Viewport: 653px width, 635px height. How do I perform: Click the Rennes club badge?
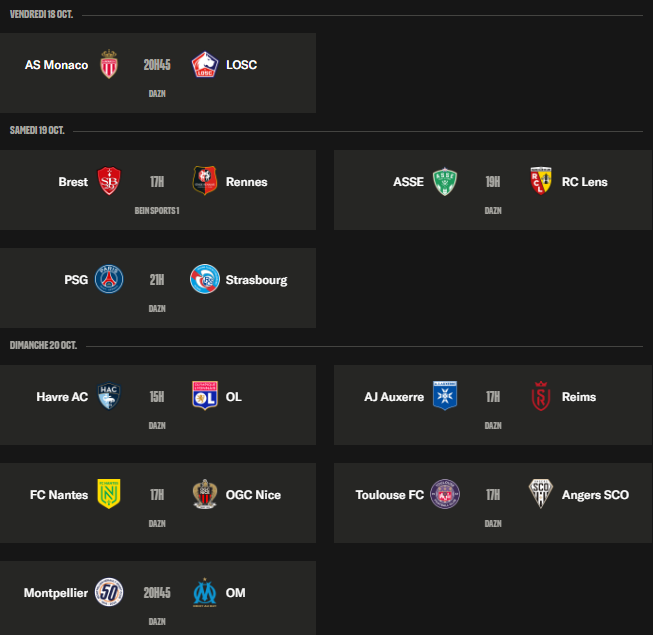[x=205, y=182]
